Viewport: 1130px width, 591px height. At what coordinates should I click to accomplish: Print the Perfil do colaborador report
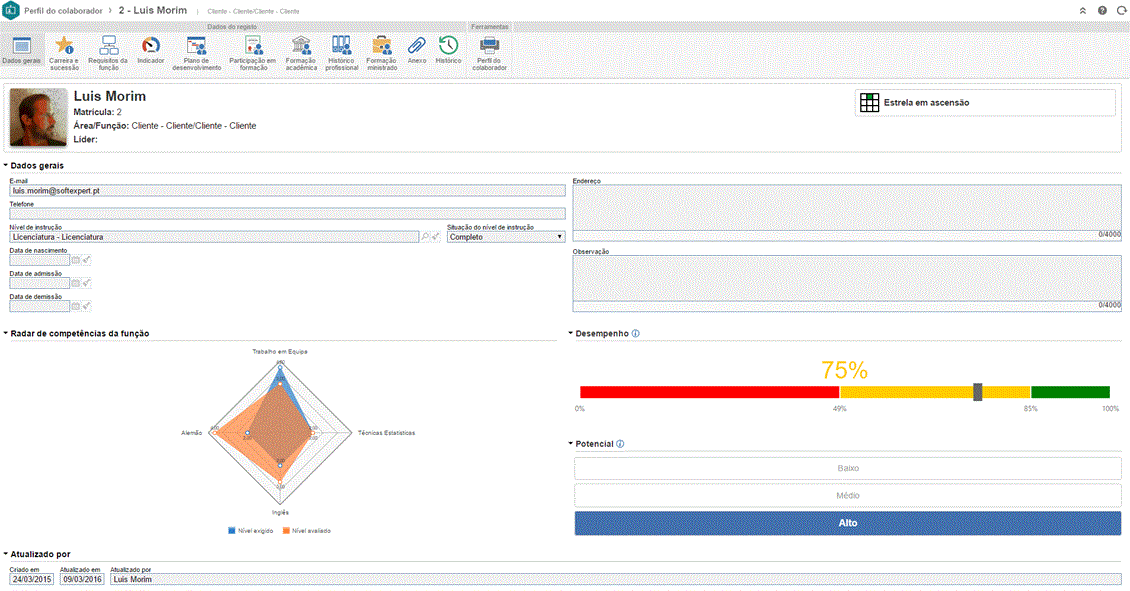click(489, 52)
